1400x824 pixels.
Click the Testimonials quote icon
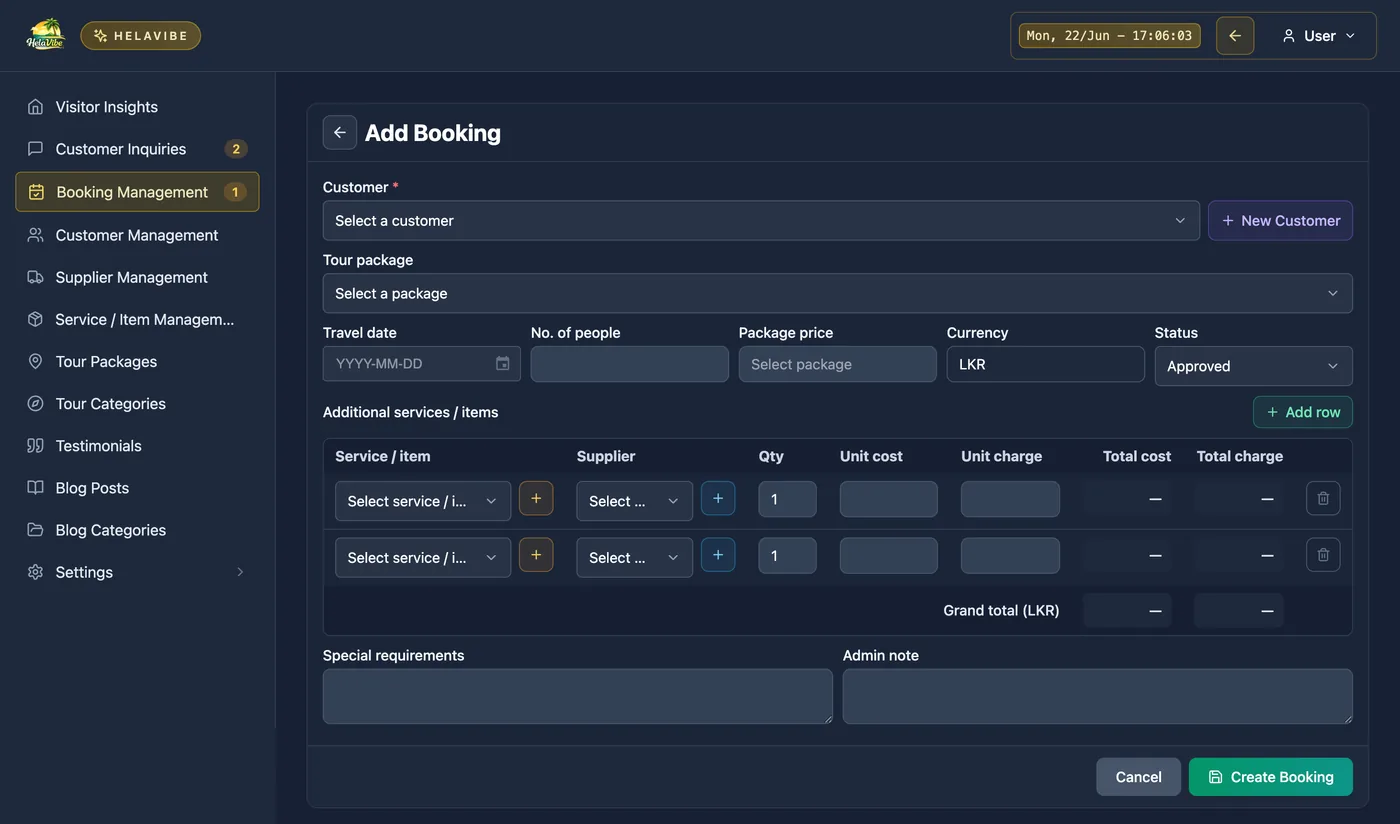[35, 445]
